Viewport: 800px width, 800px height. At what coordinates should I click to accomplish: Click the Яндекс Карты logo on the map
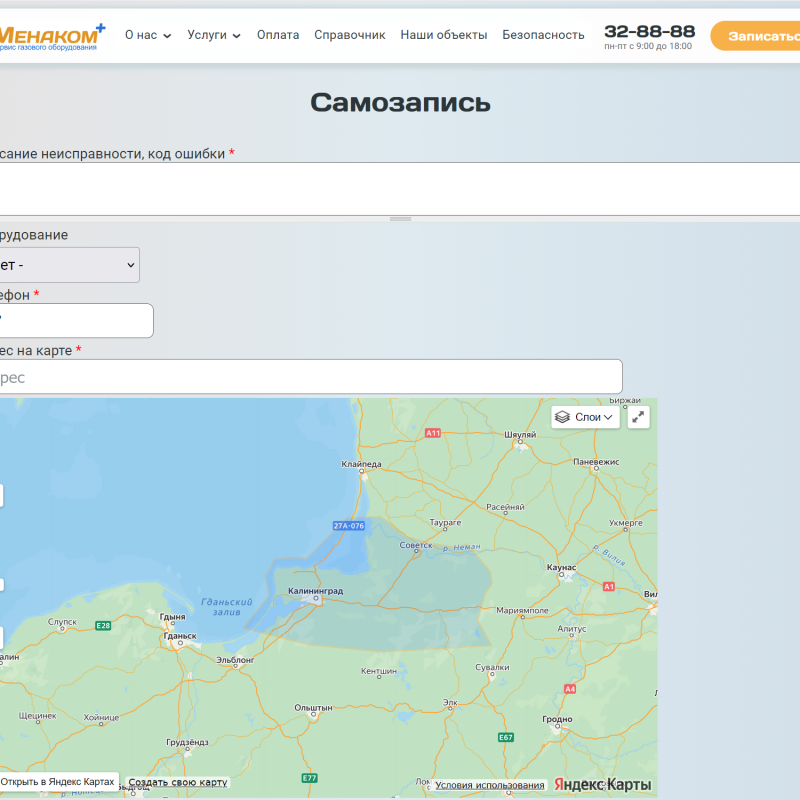(x=603, y=784)
